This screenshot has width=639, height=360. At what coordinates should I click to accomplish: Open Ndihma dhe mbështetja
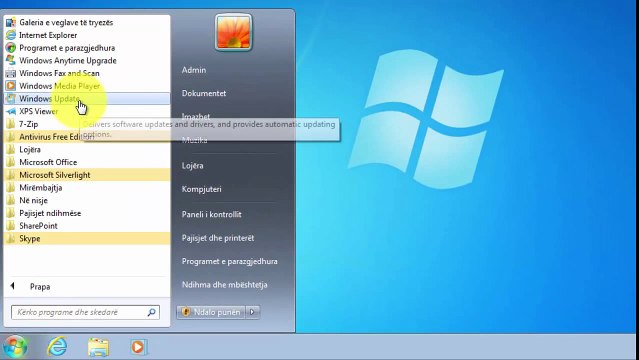click(225, 285)
